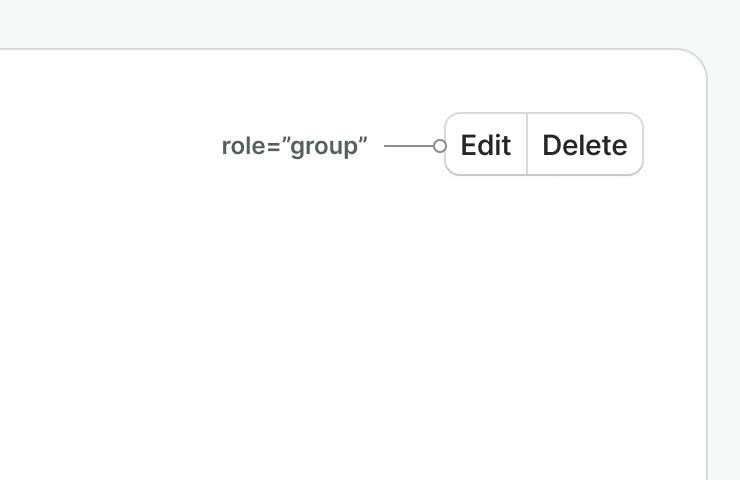740x480 pixels.
Task: Click the rounded top-right card corner
Action: [696, 59]
